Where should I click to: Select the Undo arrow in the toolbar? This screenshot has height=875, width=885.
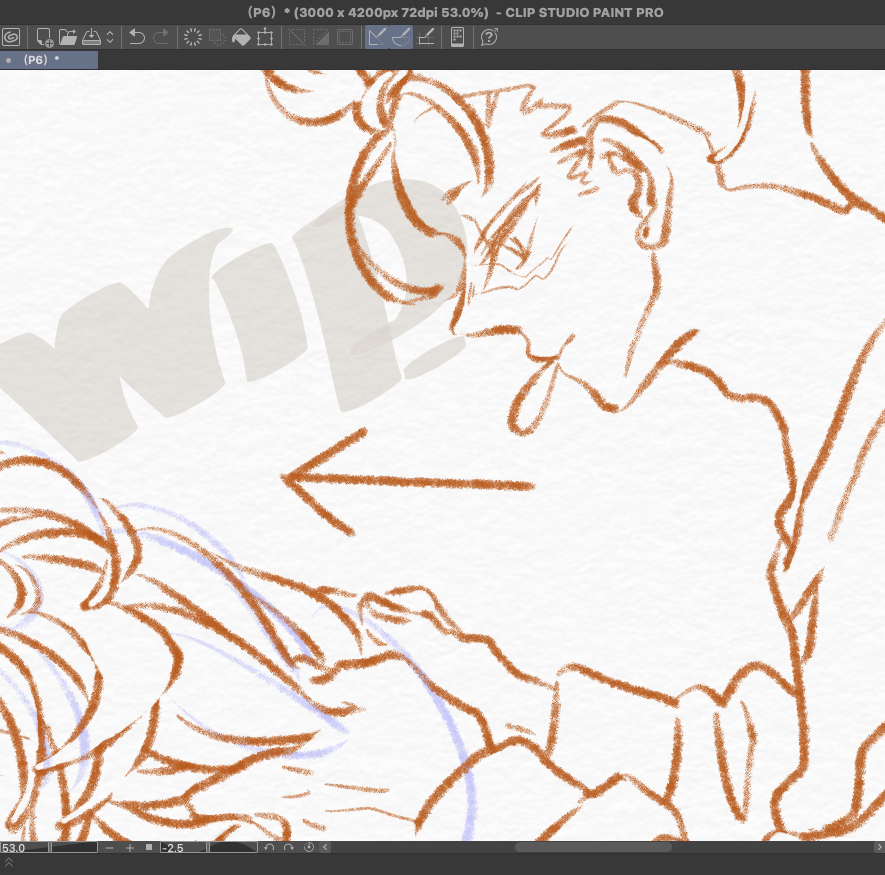pos(137,37)
